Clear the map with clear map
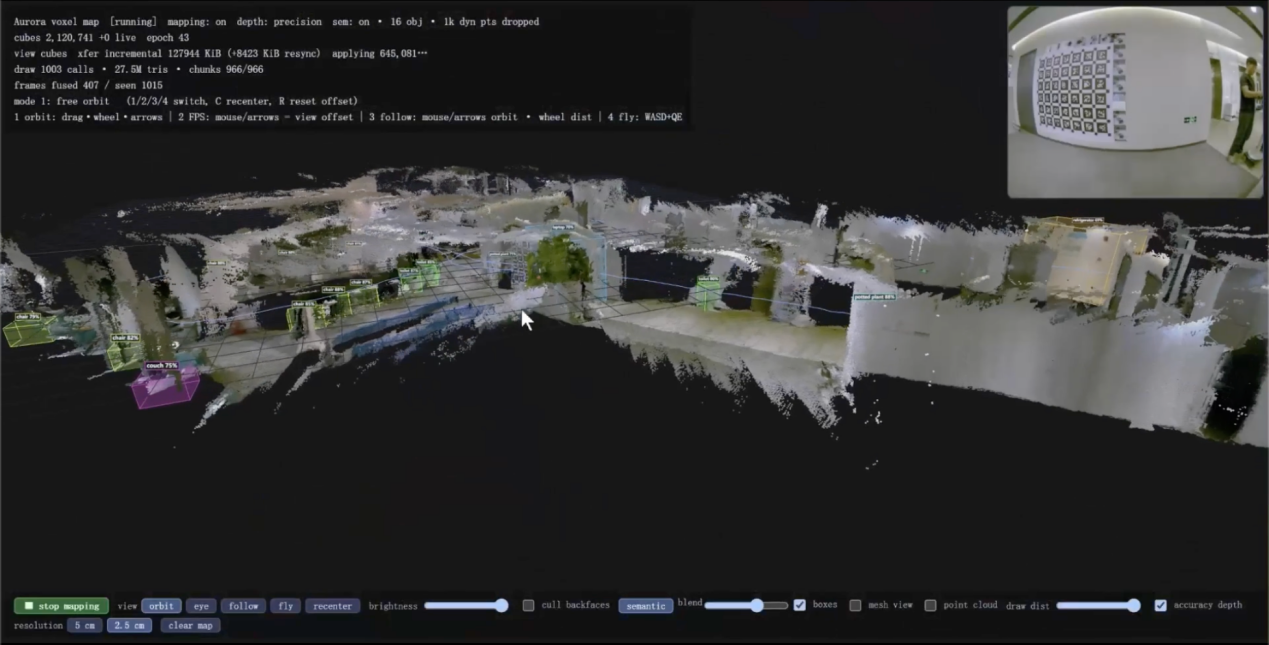The image size is (1269, 645). coord(190,626)
